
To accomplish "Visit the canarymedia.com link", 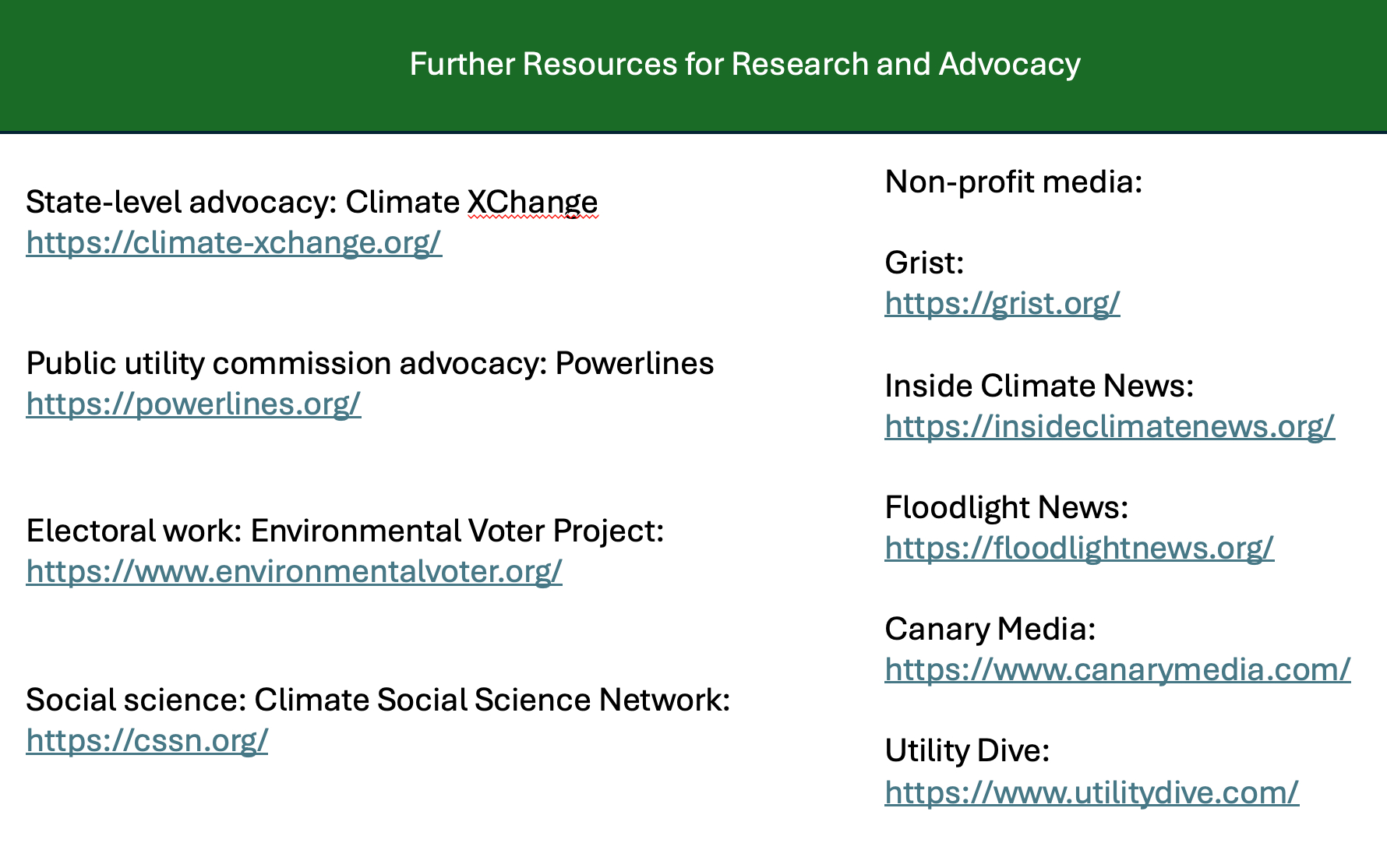I will pyautogui.click(x=1117, y=670).
